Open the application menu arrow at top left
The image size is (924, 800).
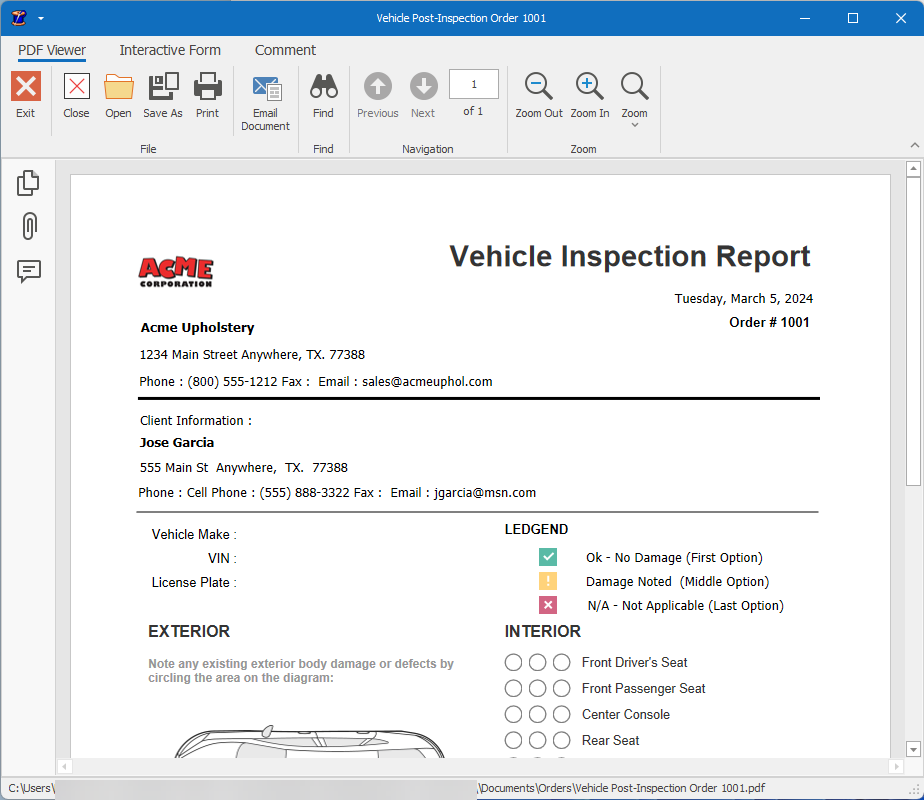coord(40,17)
